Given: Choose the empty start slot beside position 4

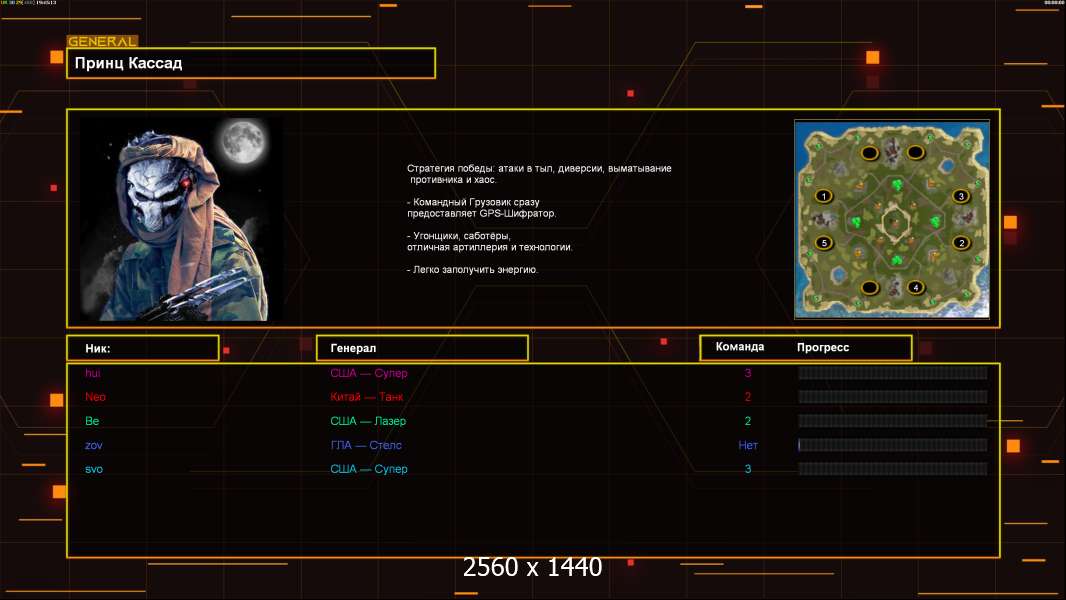Looking at the screenshot, I should [x=870, y=288].
